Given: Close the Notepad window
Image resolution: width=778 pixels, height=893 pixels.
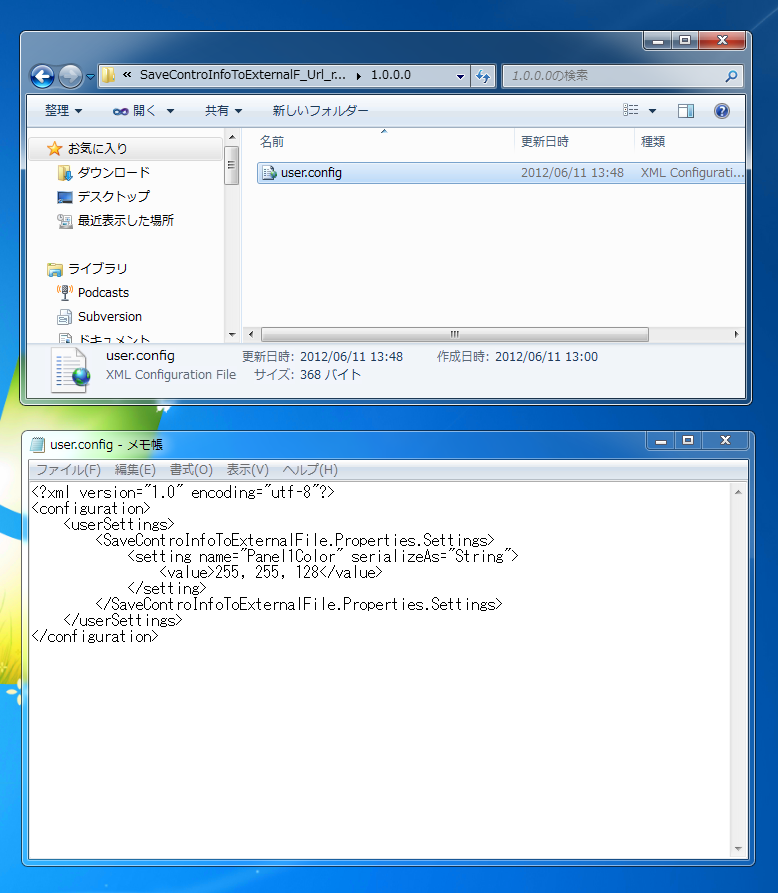Looking at the screenshot, I should (x=725, y=441).
